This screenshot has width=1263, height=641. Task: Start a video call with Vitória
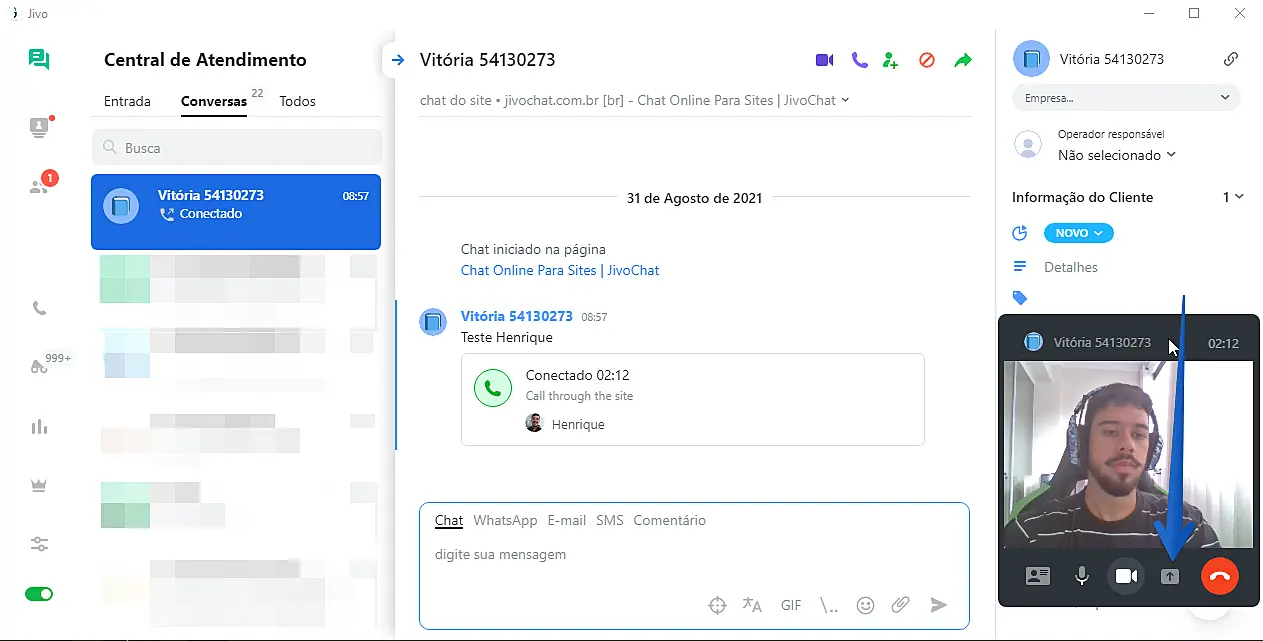tap(824, 60)
